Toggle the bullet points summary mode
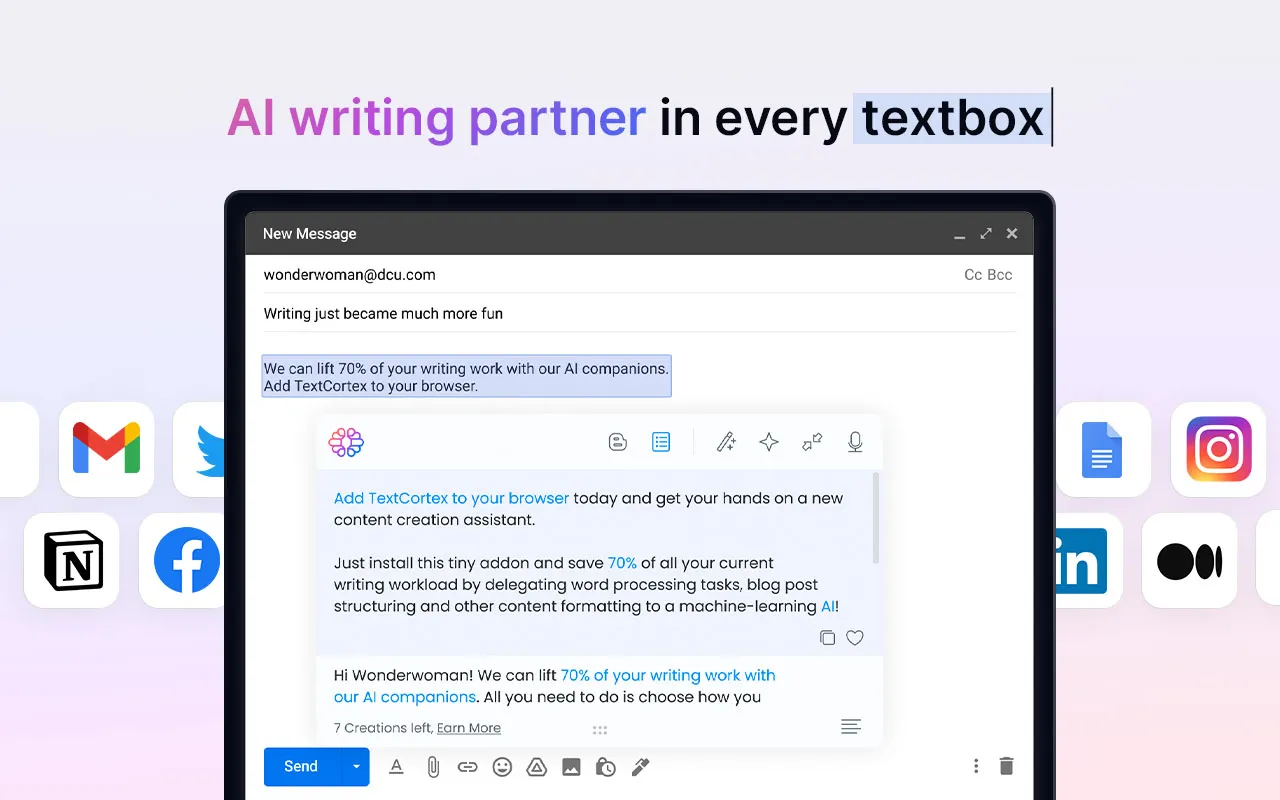Image resolution: width=1280 pixels, height=800 pixels. pos(661,441)
